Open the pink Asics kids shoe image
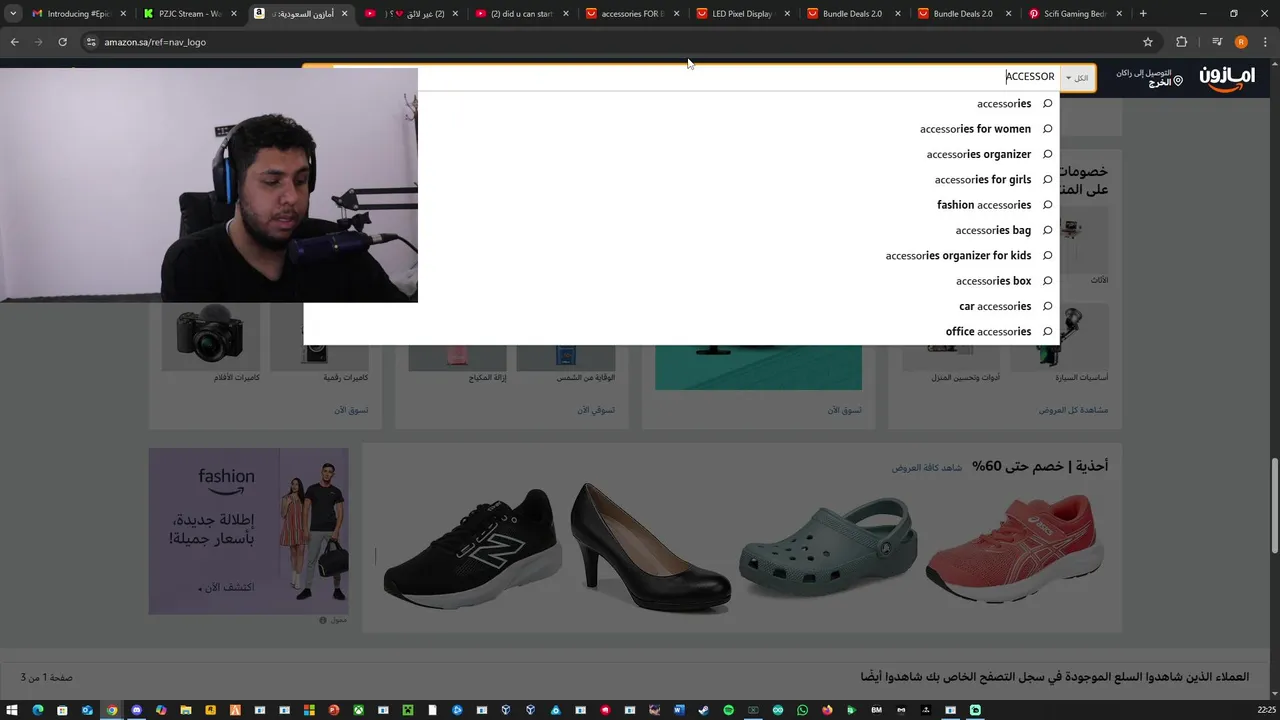The image size is (1280, 720). (1013, 548)
